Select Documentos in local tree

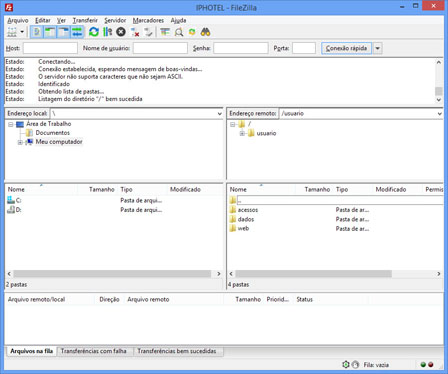coord(53,133)
